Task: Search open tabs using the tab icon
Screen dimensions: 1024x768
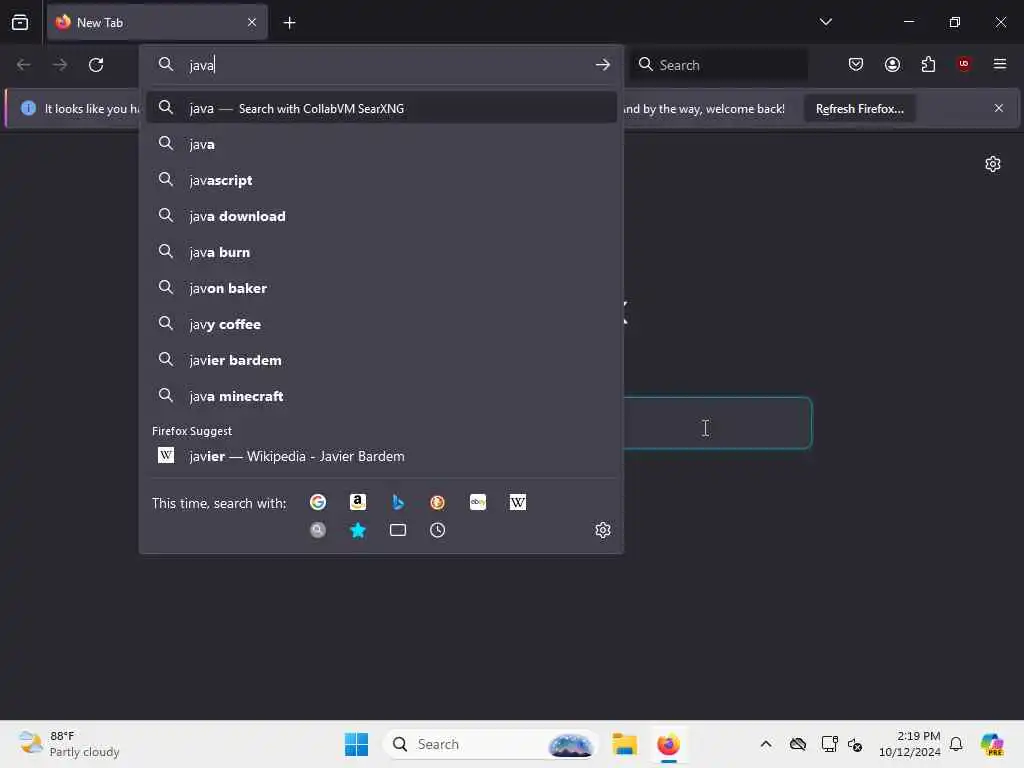Action: click(398, 530)
